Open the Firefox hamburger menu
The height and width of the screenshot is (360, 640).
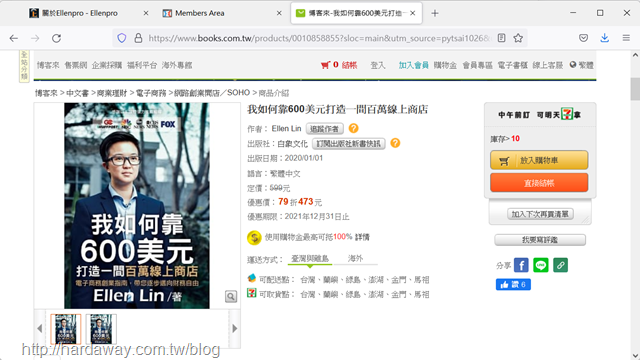click(626, 38)
